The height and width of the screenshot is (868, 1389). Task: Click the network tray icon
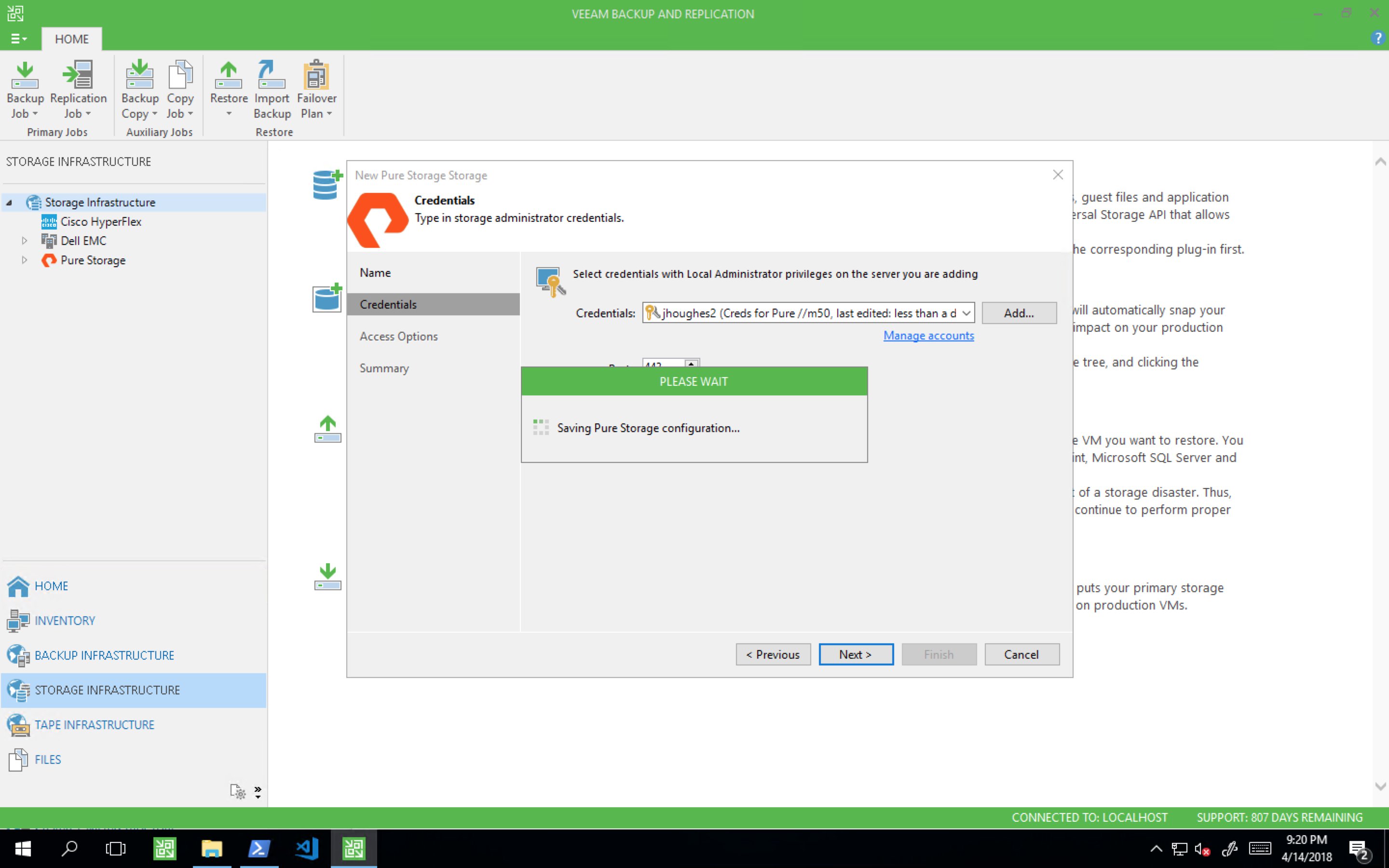click(x=1179, y=850)
